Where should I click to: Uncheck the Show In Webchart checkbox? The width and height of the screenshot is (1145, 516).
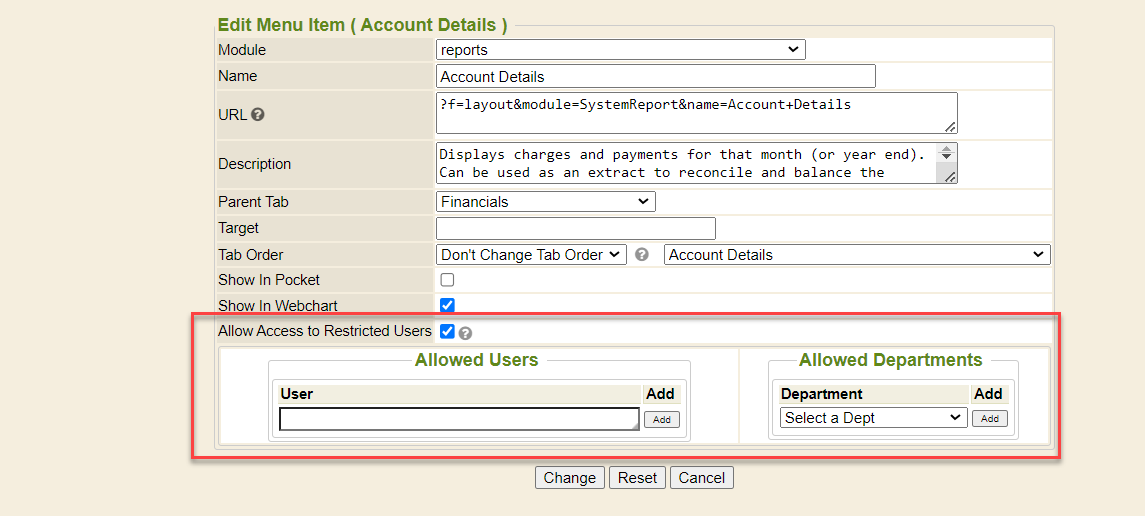tap(447, 305)
